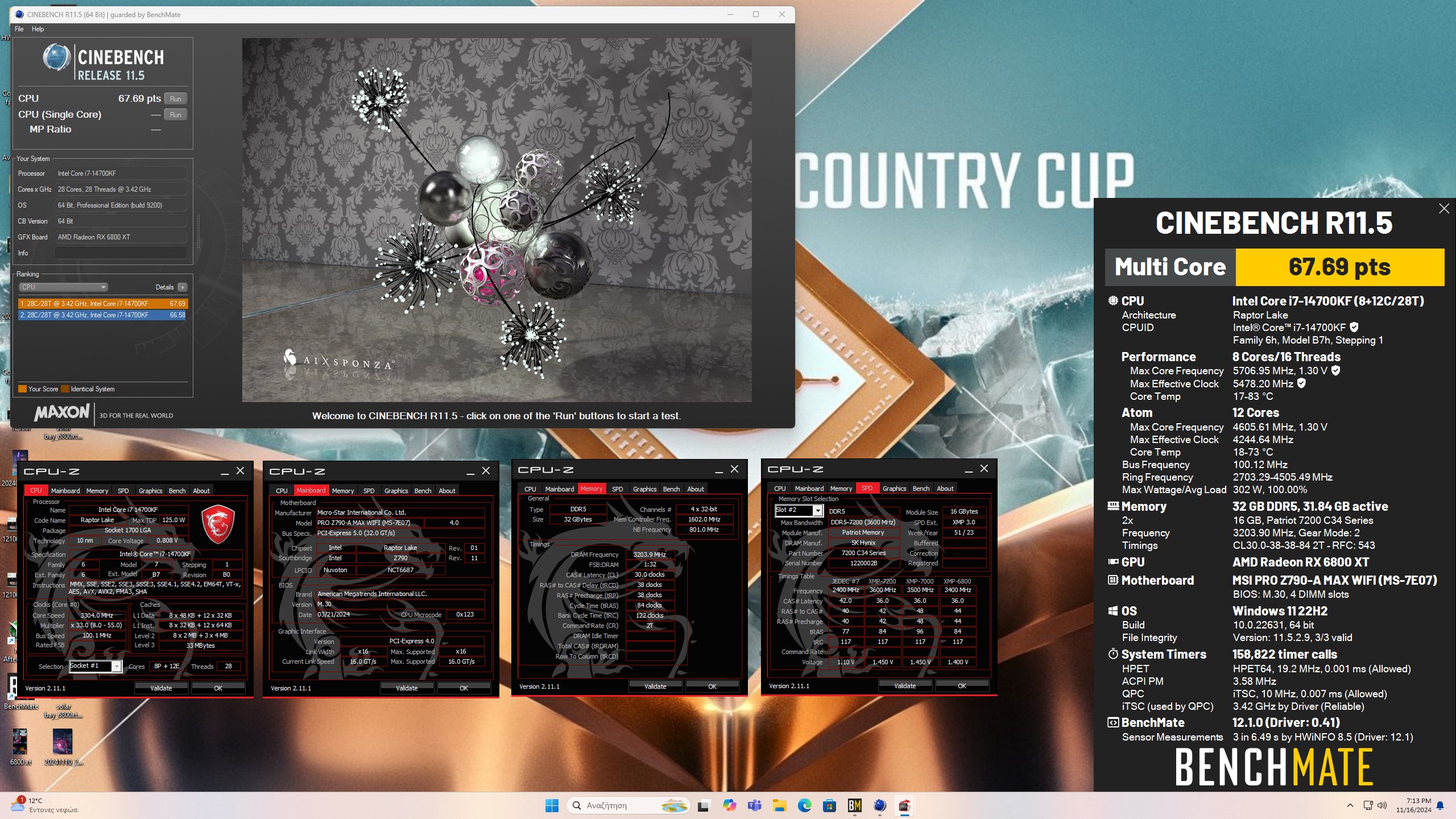
Task: Open the Windows Start menu
Action: pyautogui.click(x=552, y=805)
